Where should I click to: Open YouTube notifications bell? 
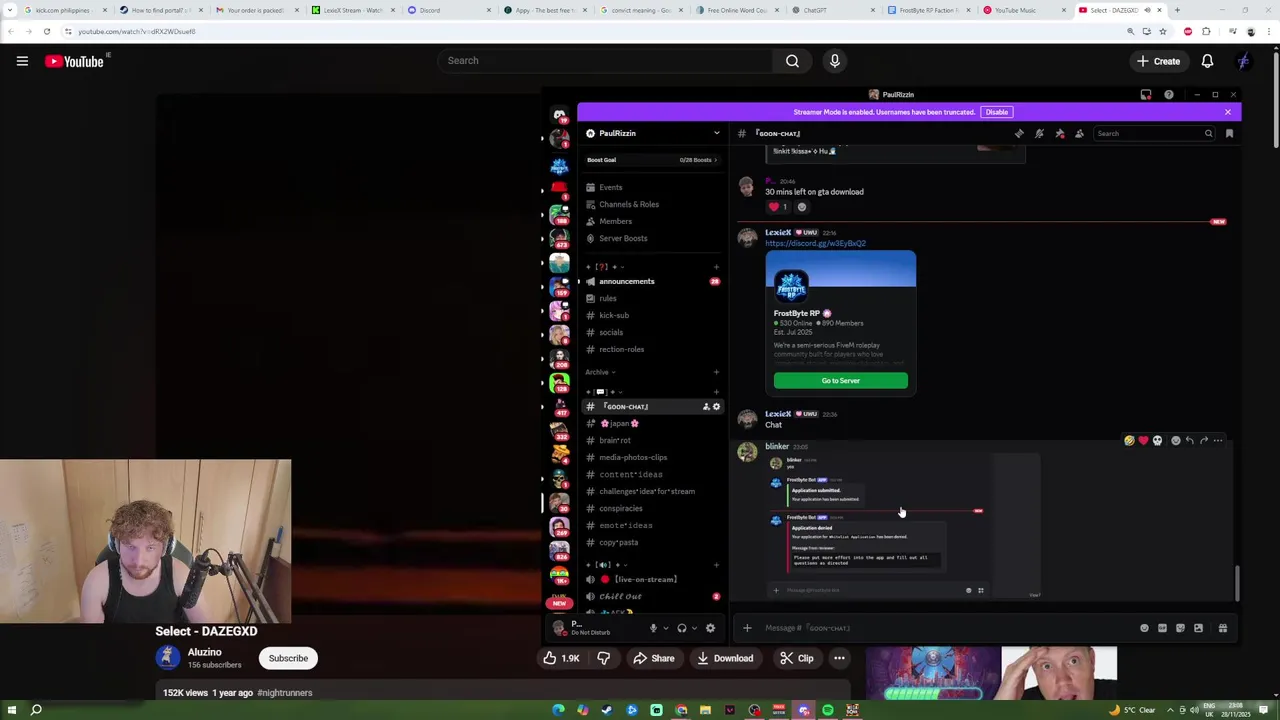pyautogui.click(x=1207, y=61)
